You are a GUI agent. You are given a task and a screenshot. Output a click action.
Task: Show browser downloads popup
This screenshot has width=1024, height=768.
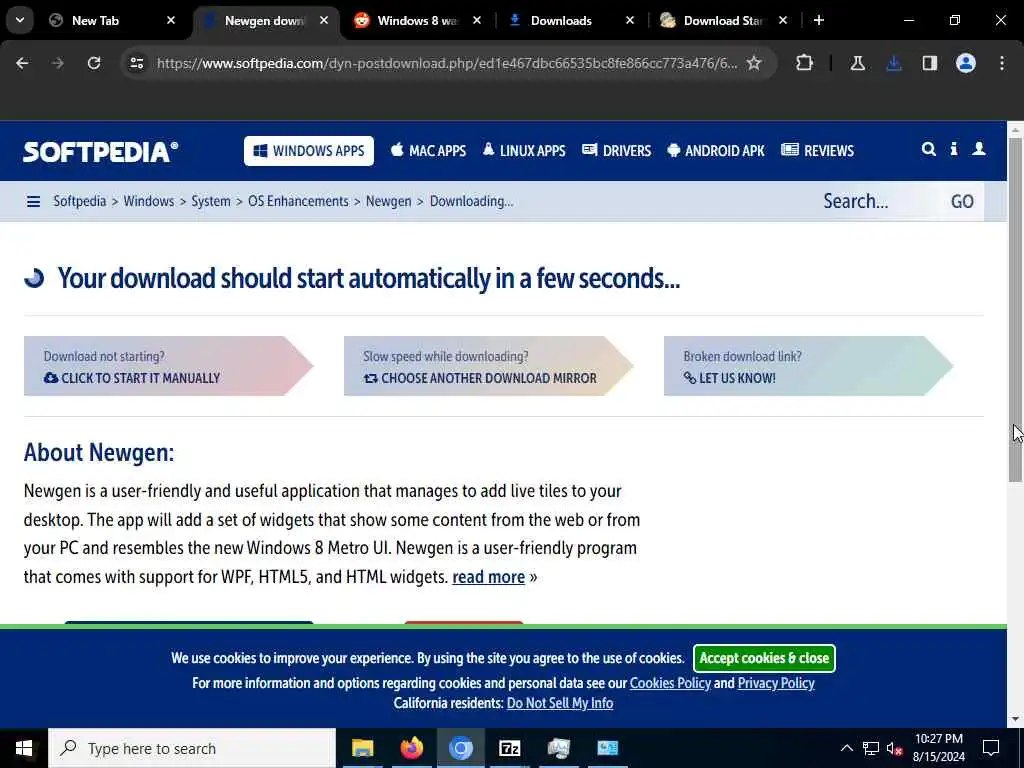pyautogui.click(x=894, y=63)
